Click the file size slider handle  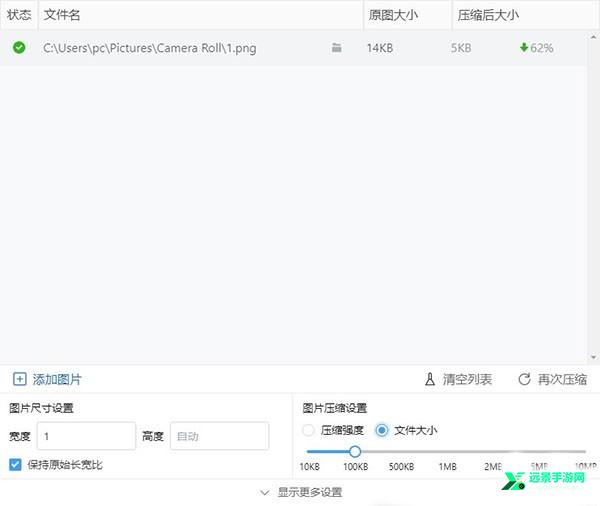[355, 452]
